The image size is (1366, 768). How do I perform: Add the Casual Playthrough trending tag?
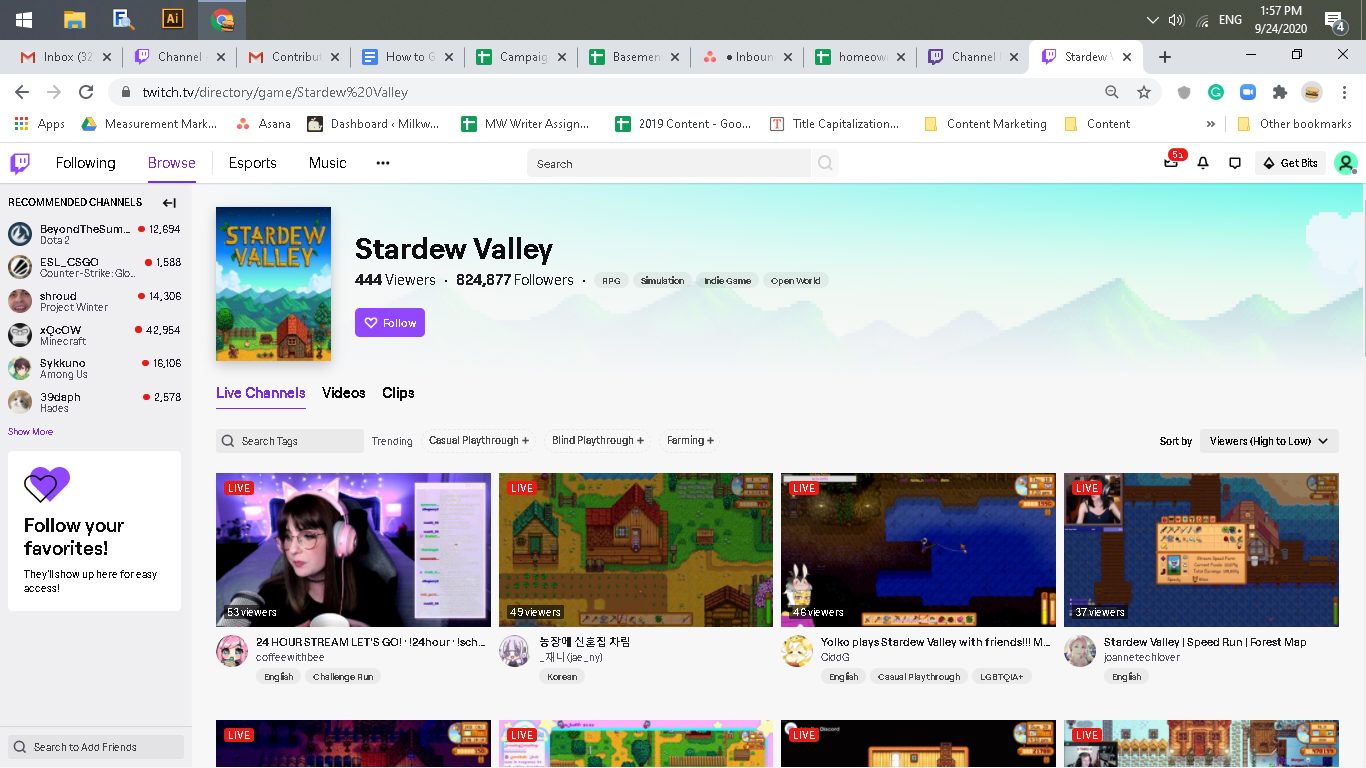coord(479,440)
